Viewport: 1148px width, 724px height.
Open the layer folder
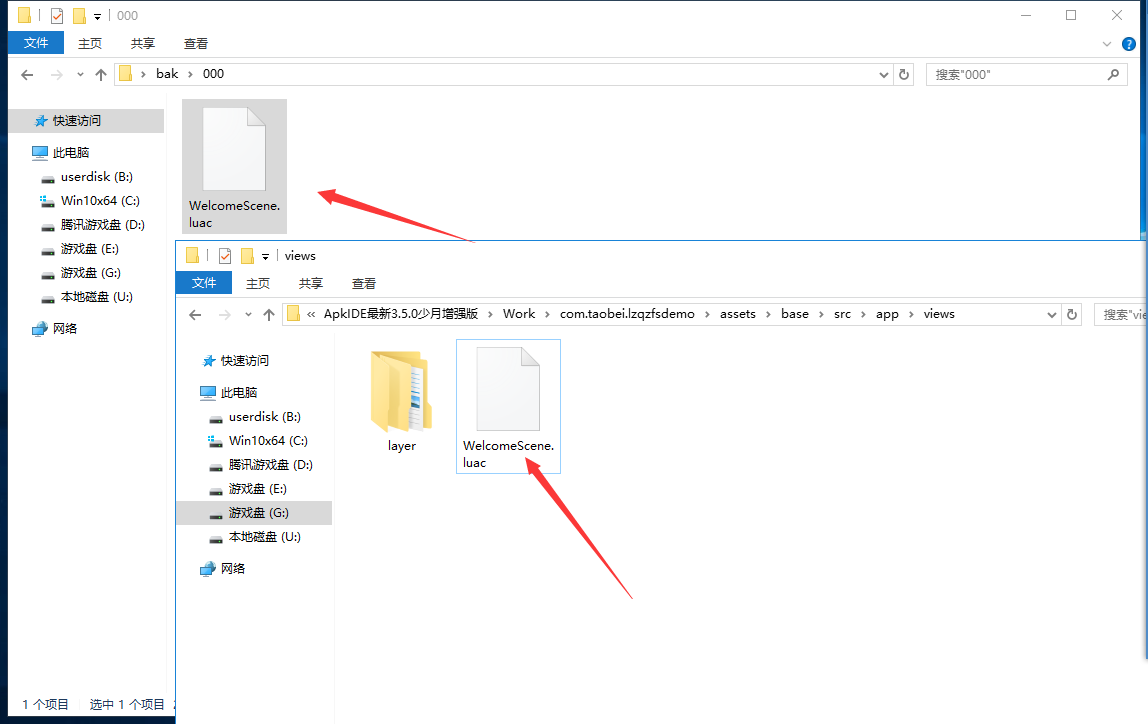[402, 402]
